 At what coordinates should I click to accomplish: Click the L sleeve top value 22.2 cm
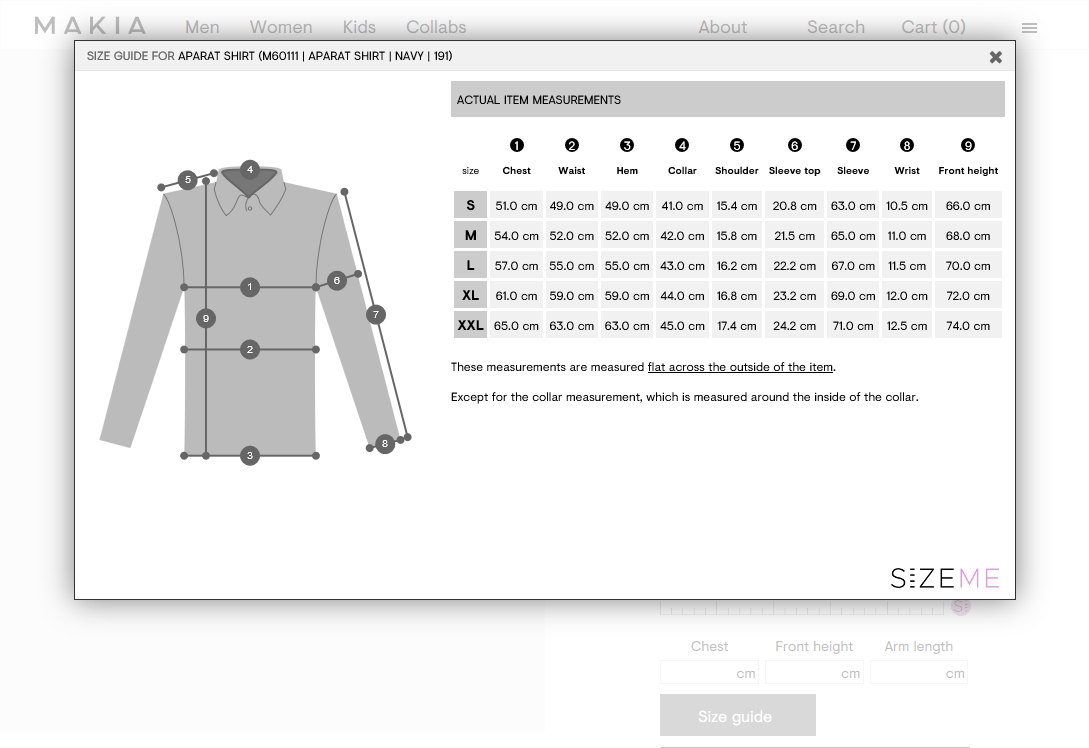point(795,265)
